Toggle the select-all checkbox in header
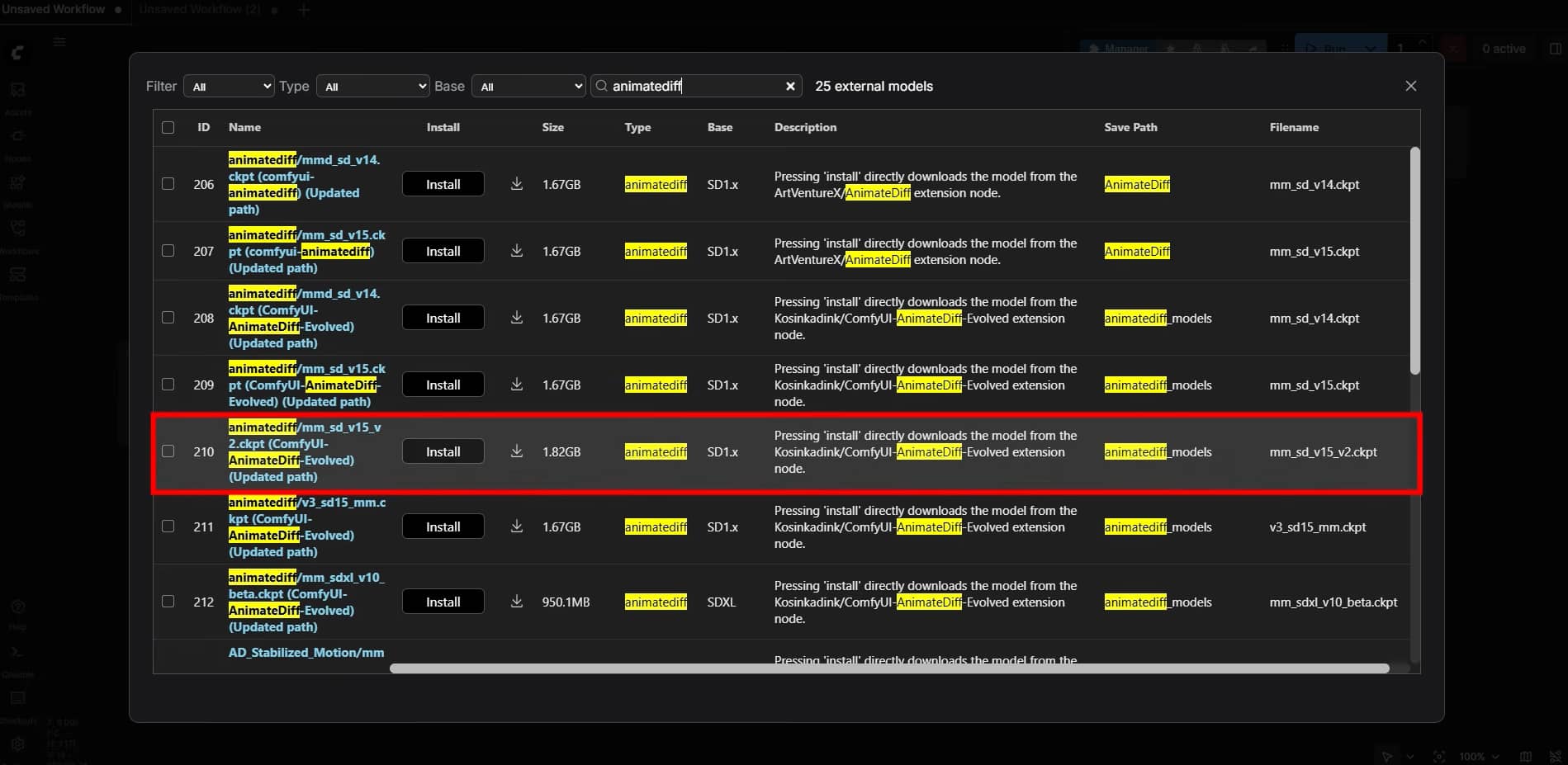Viewport: 1568px width, 765px height. [x=168, y=127]
